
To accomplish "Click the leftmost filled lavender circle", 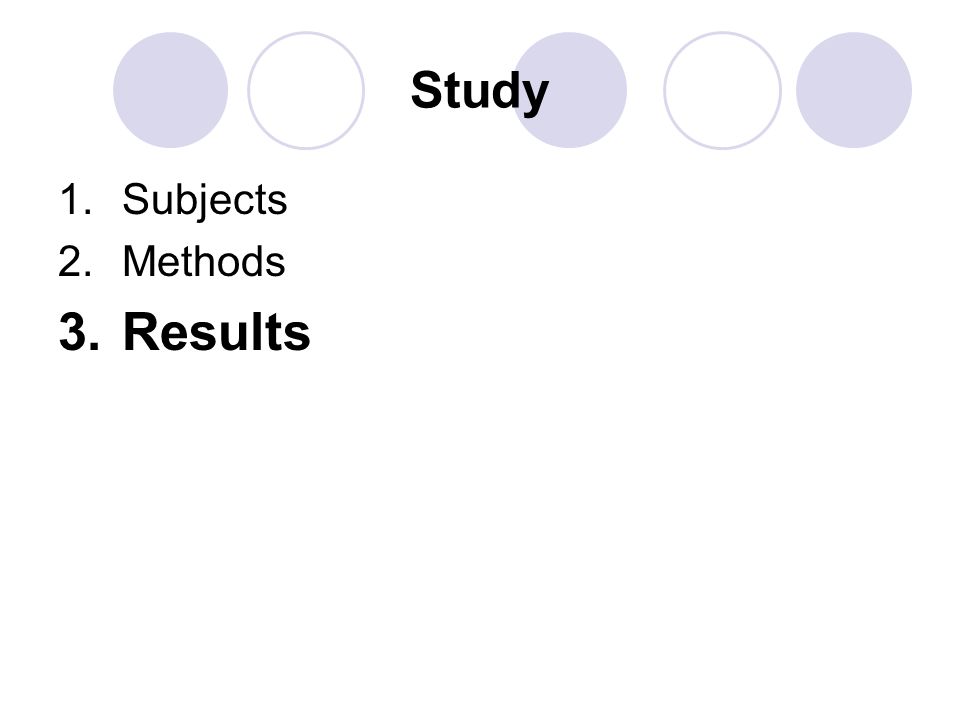I will (x=171, y=90).
